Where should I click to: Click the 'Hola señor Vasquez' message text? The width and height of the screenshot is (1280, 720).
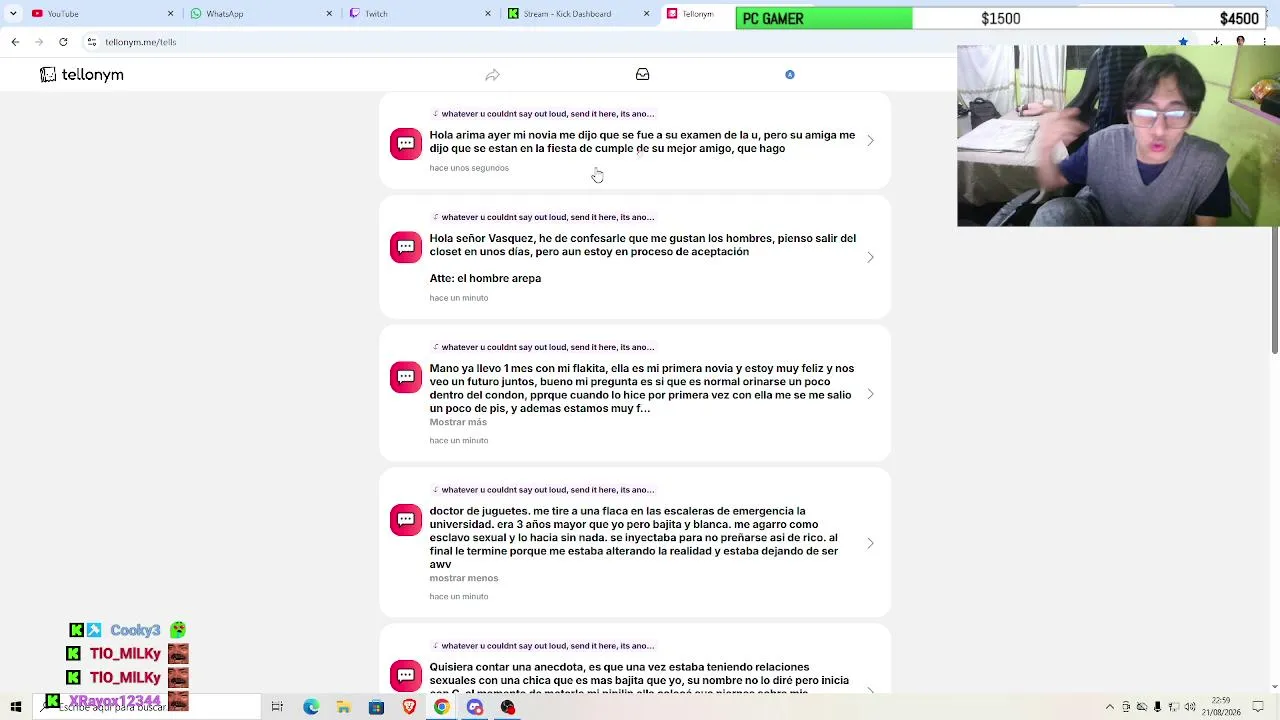coord(642,245)
